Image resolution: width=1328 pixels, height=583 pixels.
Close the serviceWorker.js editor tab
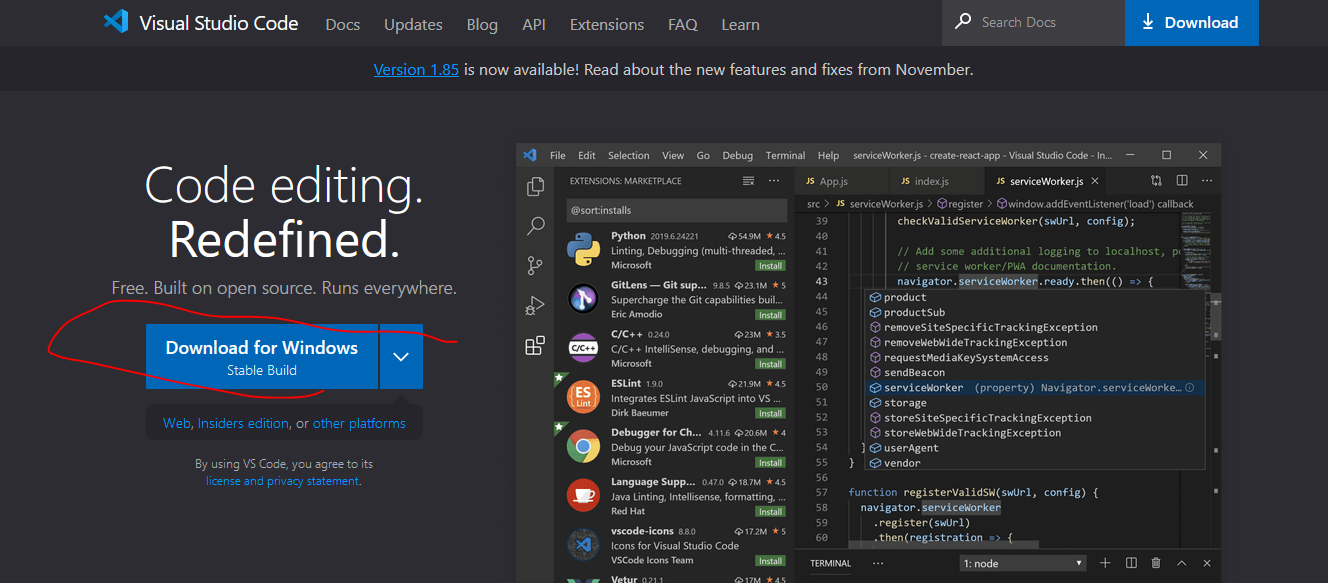[1095, 181]
